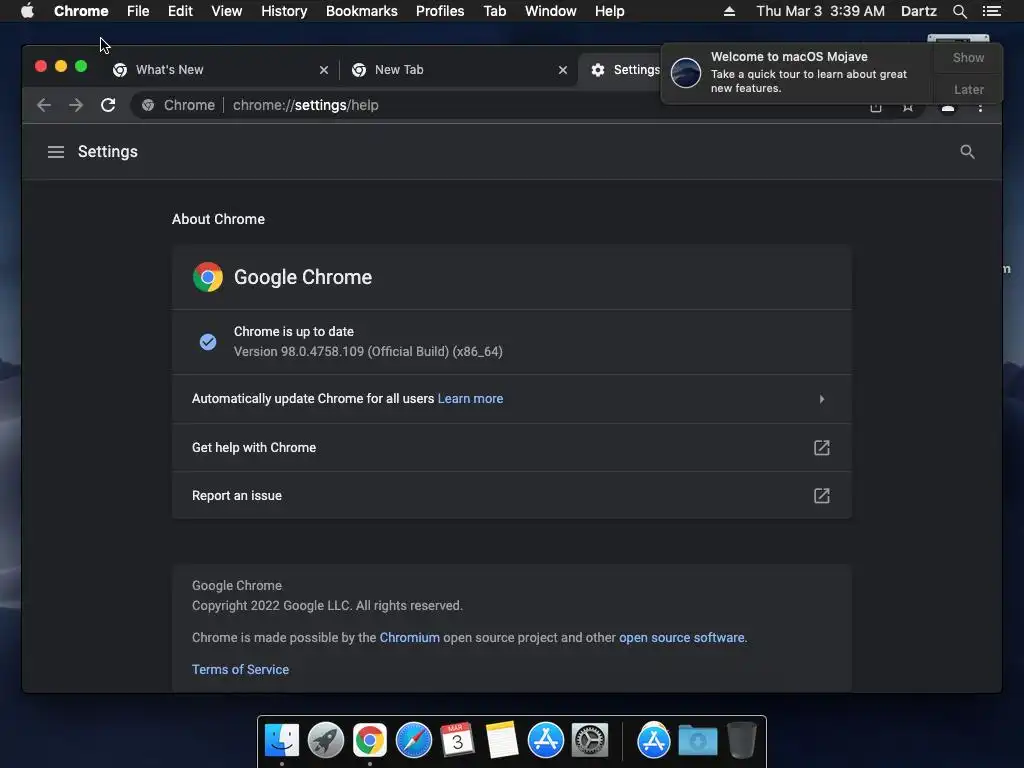Click the back navigation arrow
This screenshot has height=768, width=1024.
pyautogui.click(x=44, y=105)
